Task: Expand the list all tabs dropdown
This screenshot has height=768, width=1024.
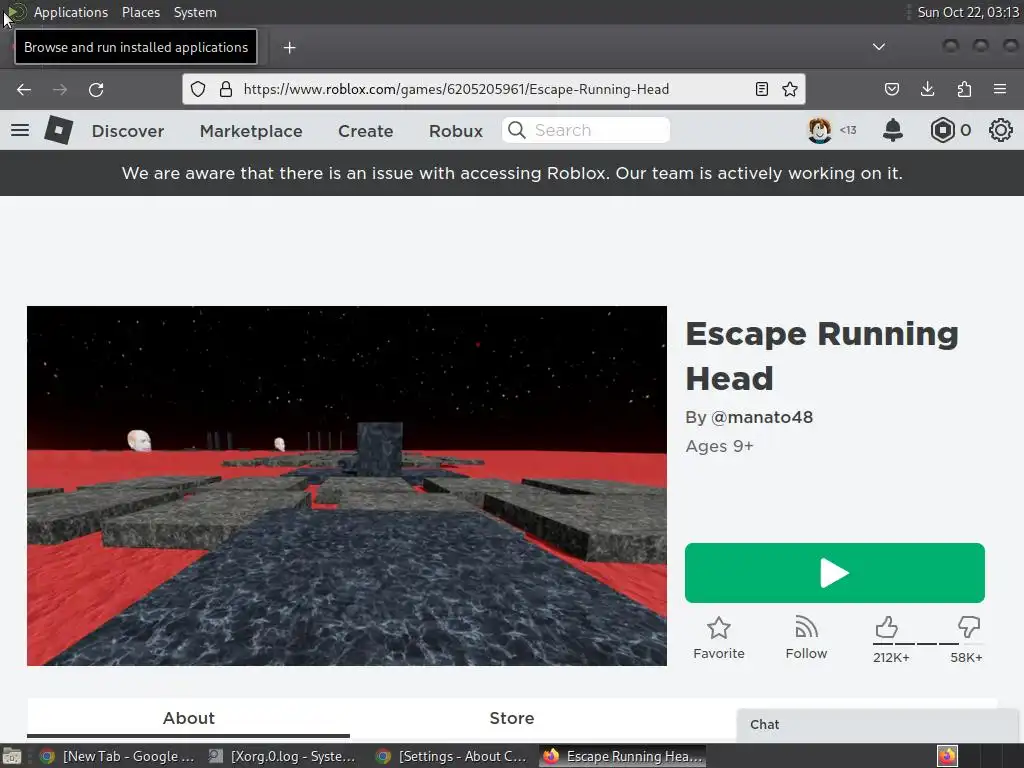Action: pos(879,47)
